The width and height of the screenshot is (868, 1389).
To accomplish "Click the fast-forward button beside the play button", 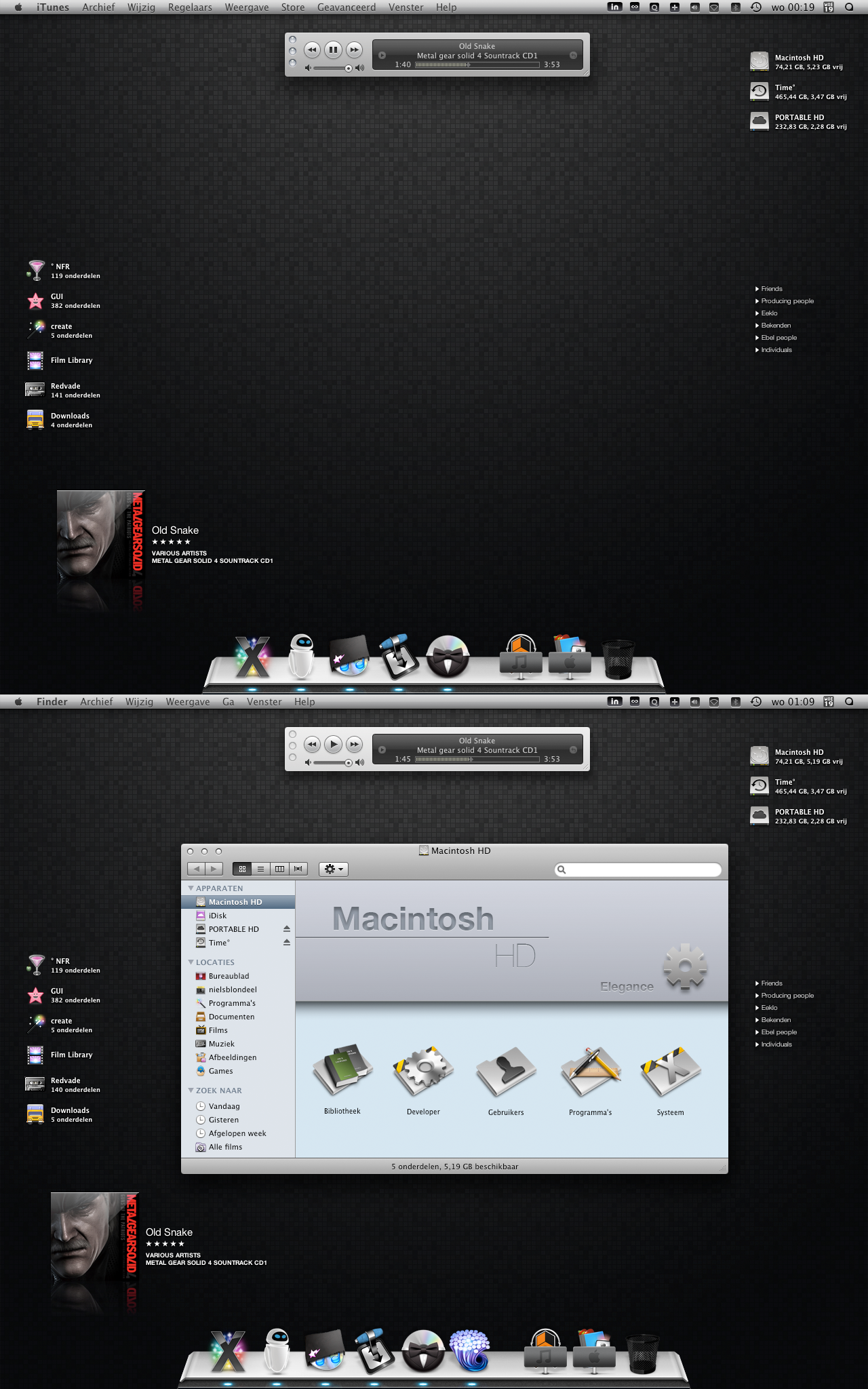I will click(x=354, y=744).
